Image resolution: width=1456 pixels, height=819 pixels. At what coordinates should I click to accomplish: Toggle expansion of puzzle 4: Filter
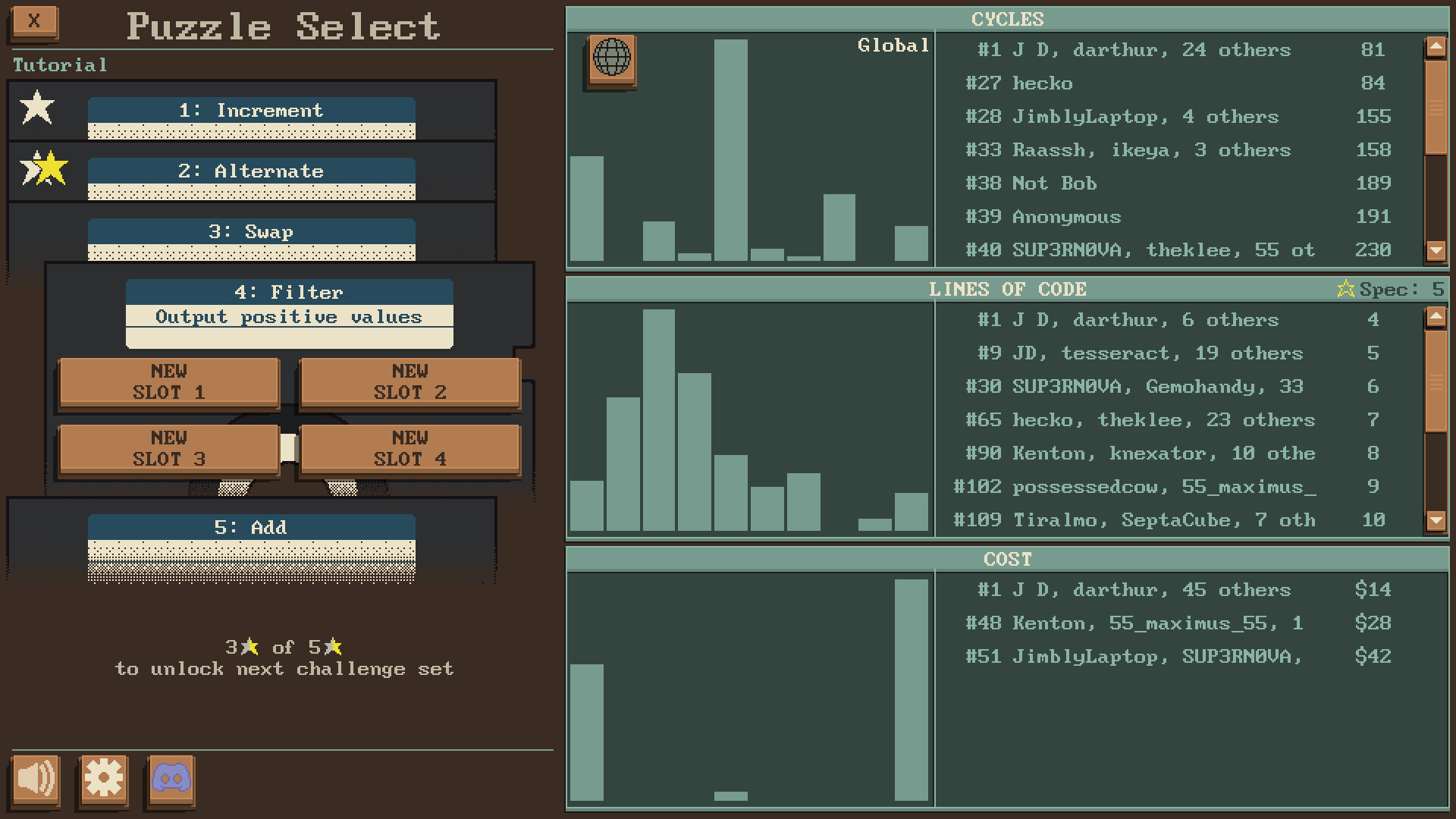(x=289, y=292)
